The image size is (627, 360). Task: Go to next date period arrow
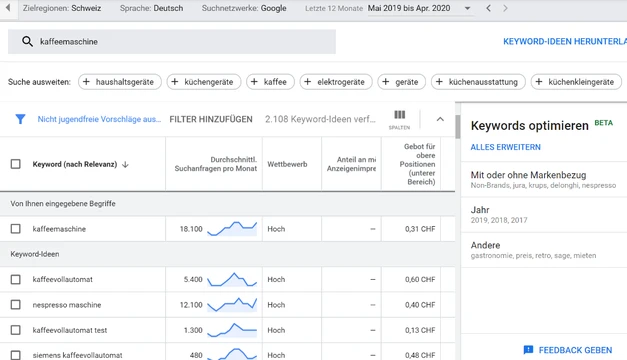pos(505,8)
